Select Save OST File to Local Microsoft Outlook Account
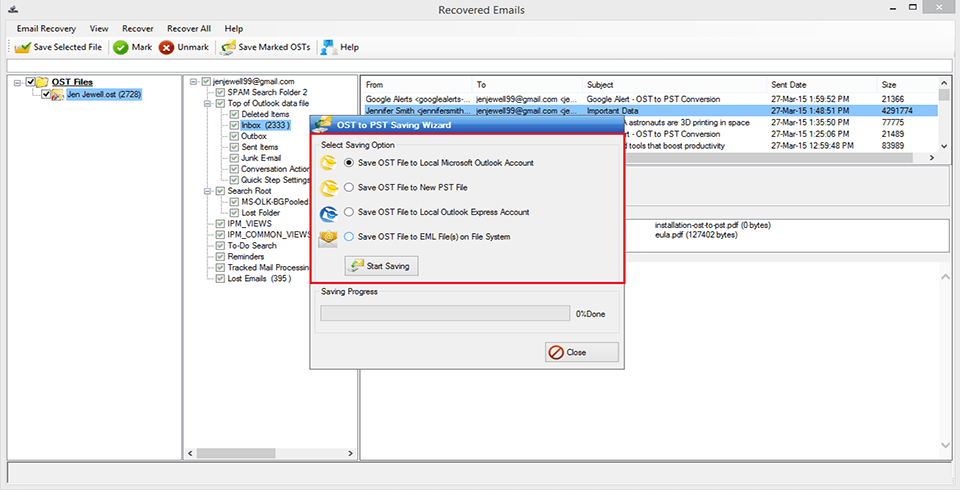960x490 pixels. (x=348, y=163)
